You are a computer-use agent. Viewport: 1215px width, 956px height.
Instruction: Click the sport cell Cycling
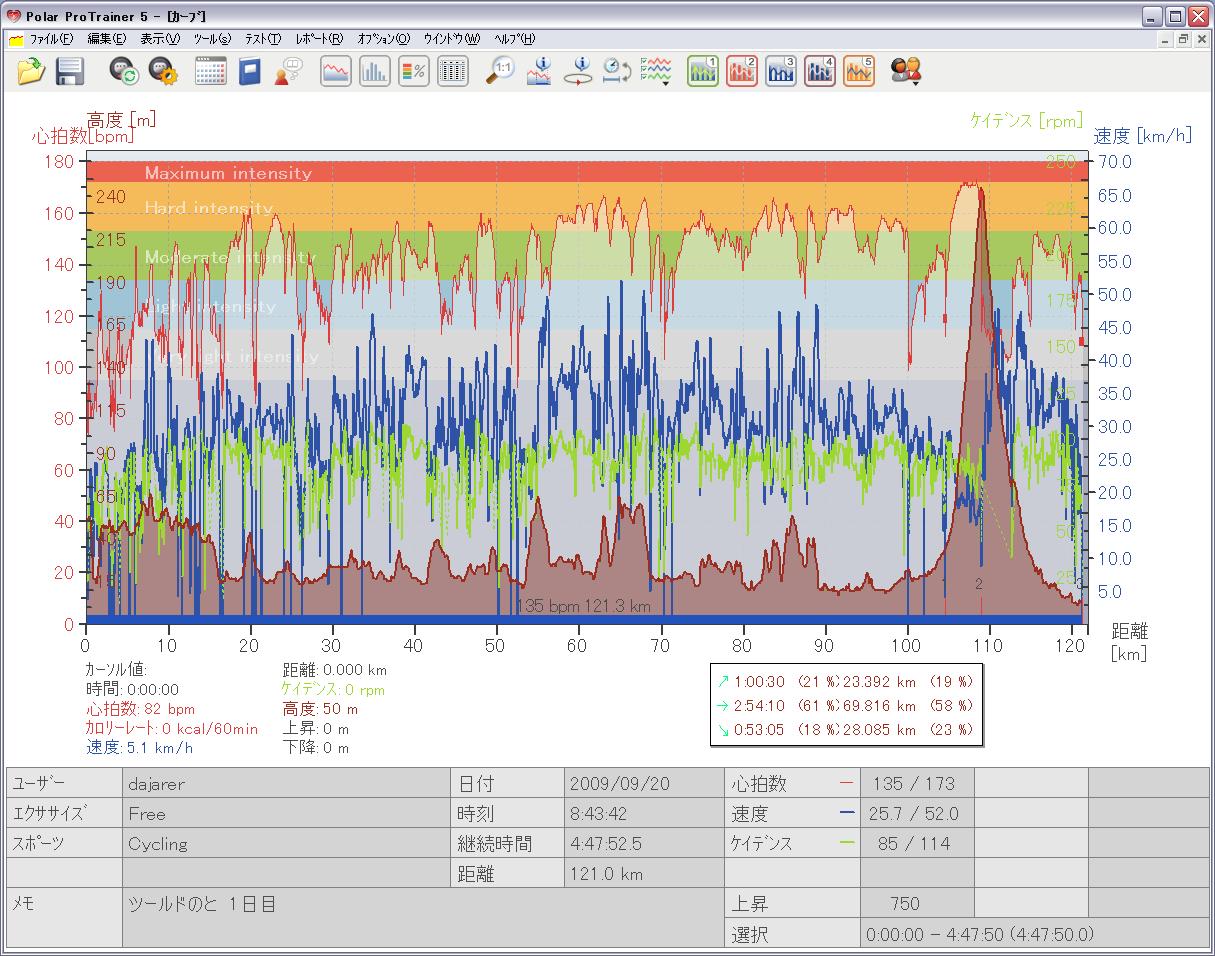[286, 843]
